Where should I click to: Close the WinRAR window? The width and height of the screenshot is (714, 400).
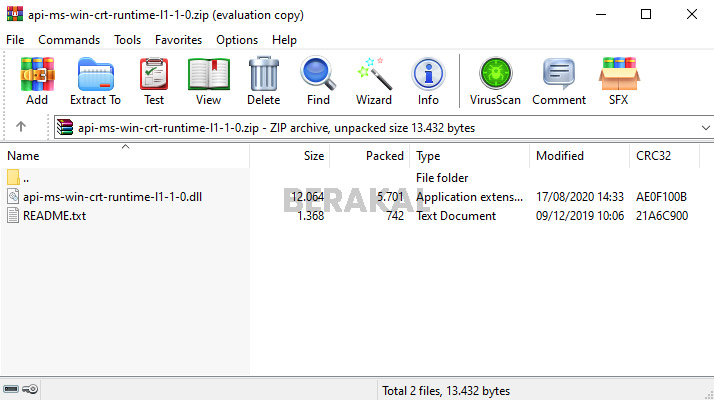(x=692, y=14)
